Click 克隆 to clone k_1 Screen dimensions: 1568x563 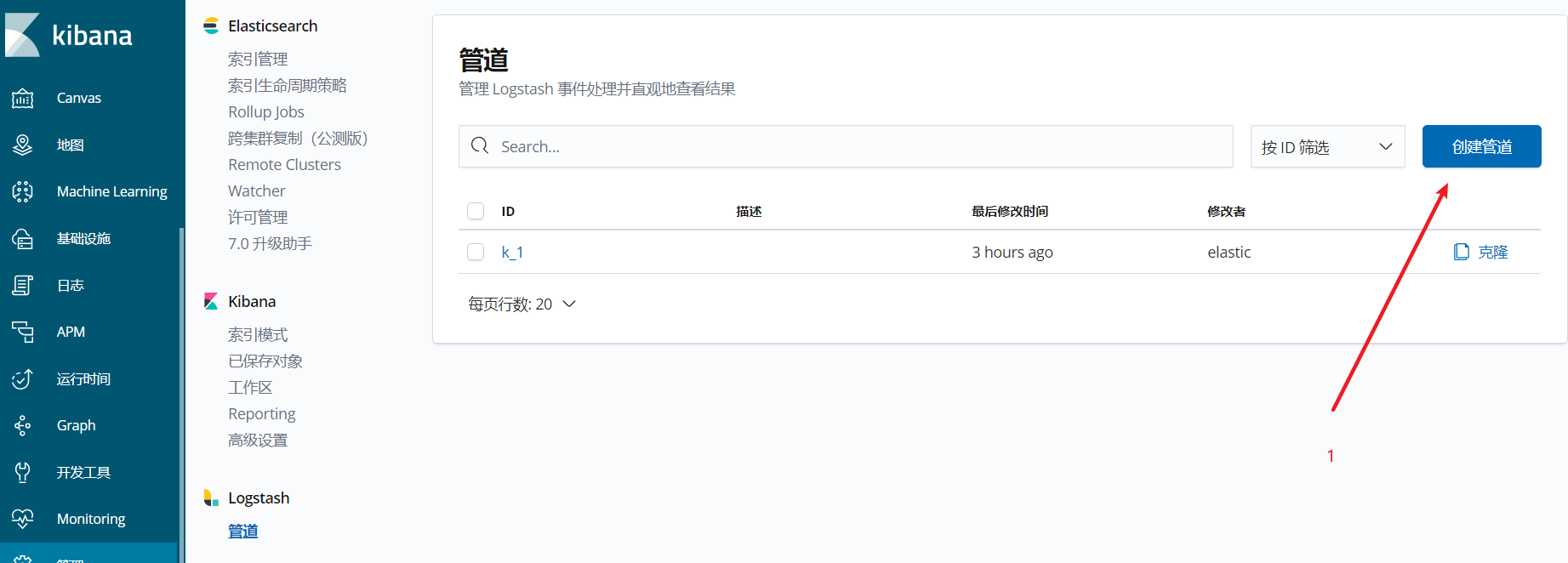(1492, 252)
